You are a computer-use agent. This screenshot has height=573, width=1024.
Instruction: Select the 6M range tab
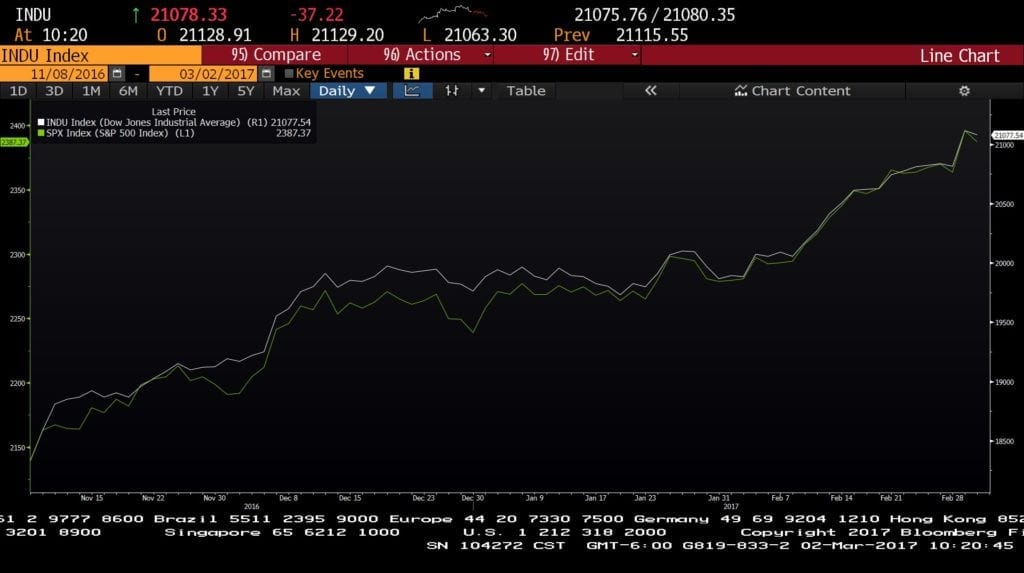(x=128, y=91)
